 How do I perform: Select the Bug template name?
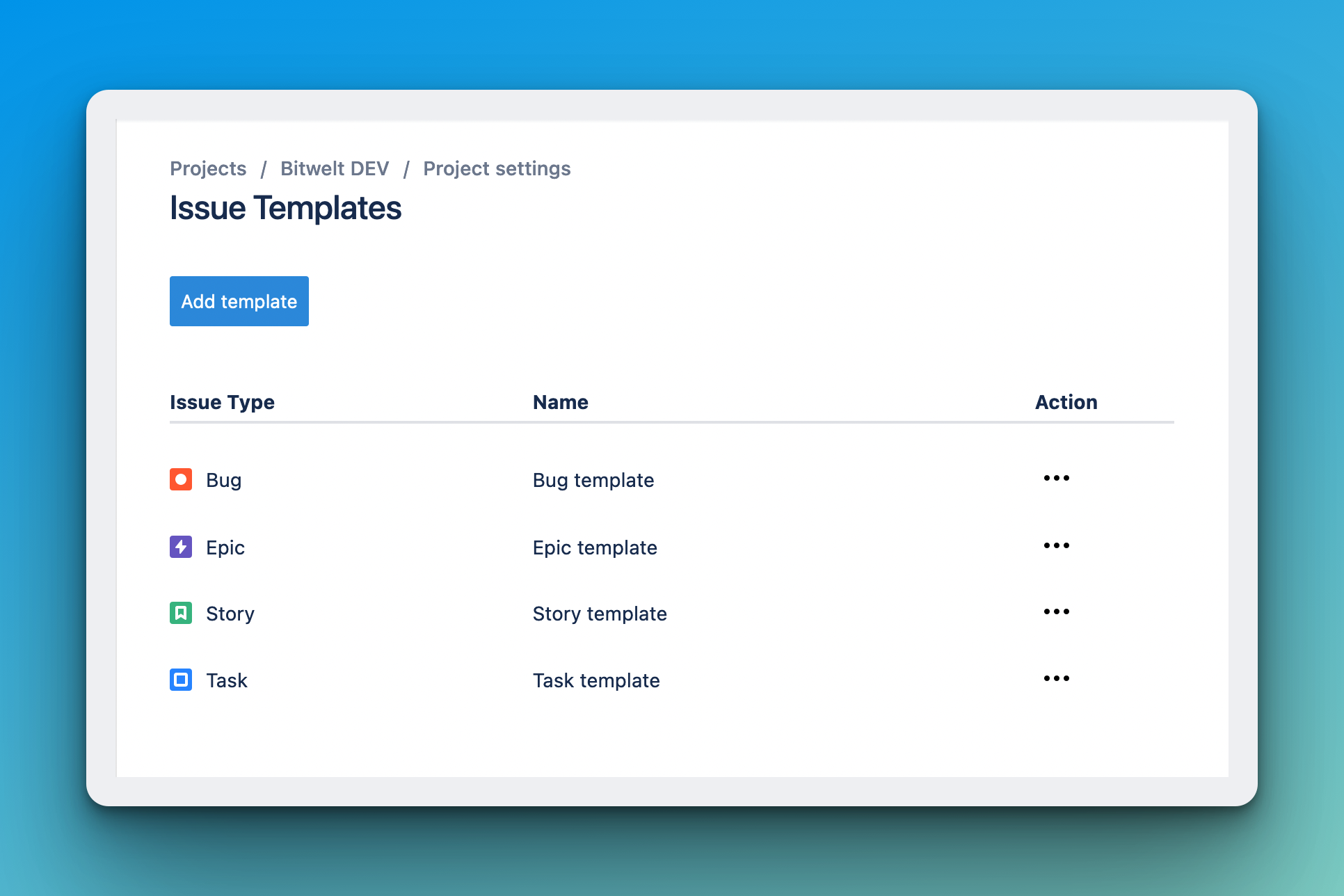click(x=593, y=480)
